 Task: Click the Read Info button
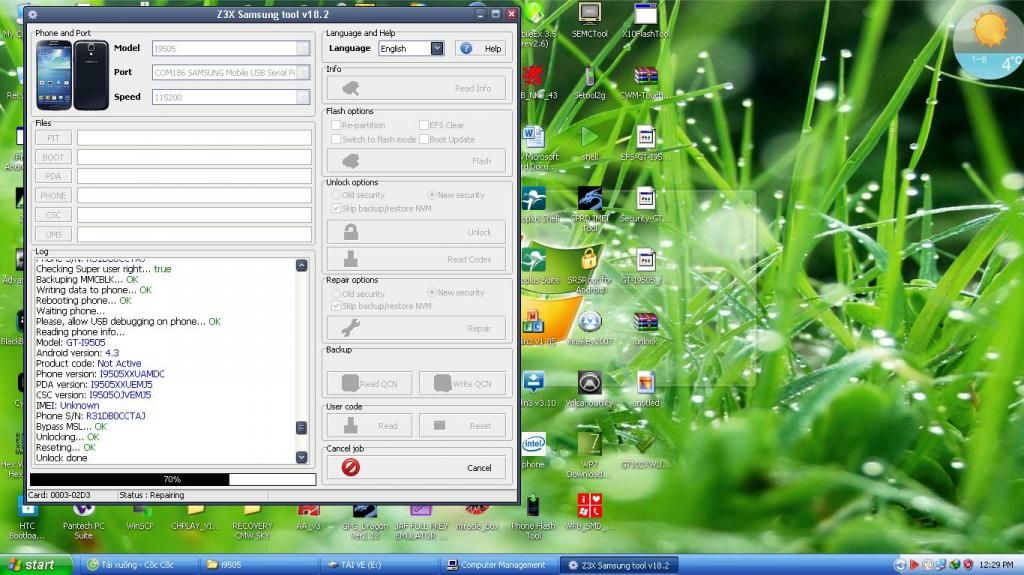(416, 88)
